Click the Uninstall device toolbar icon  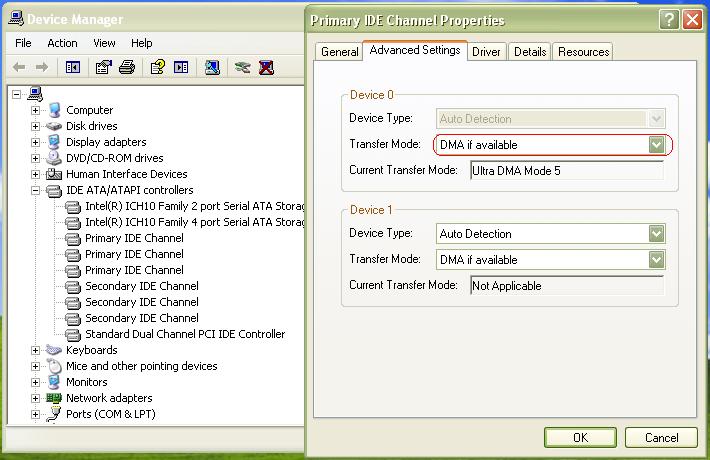267,67
